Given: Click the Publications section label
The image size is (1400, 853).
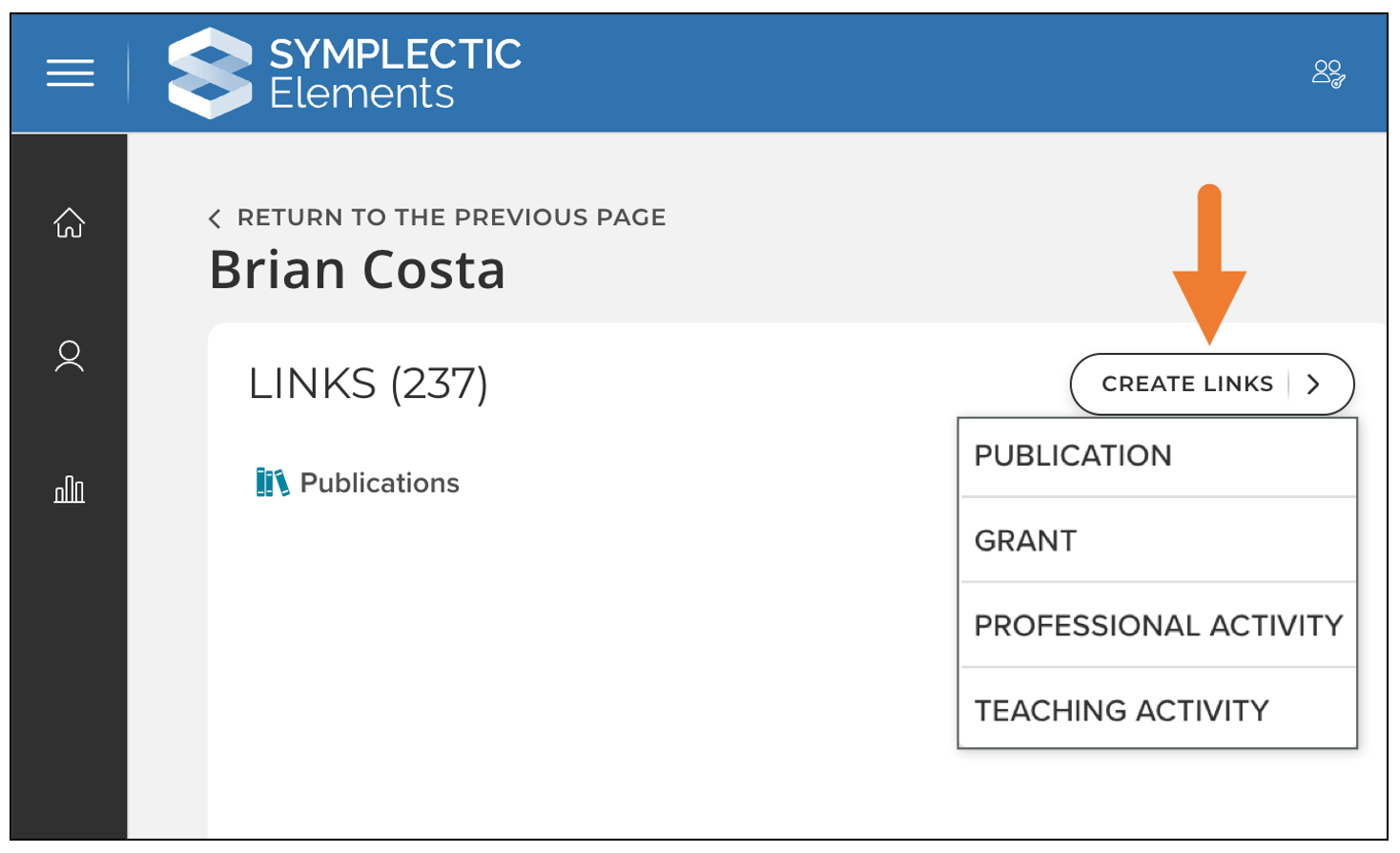Looking at the screenshot, I should tap(380, 483).
